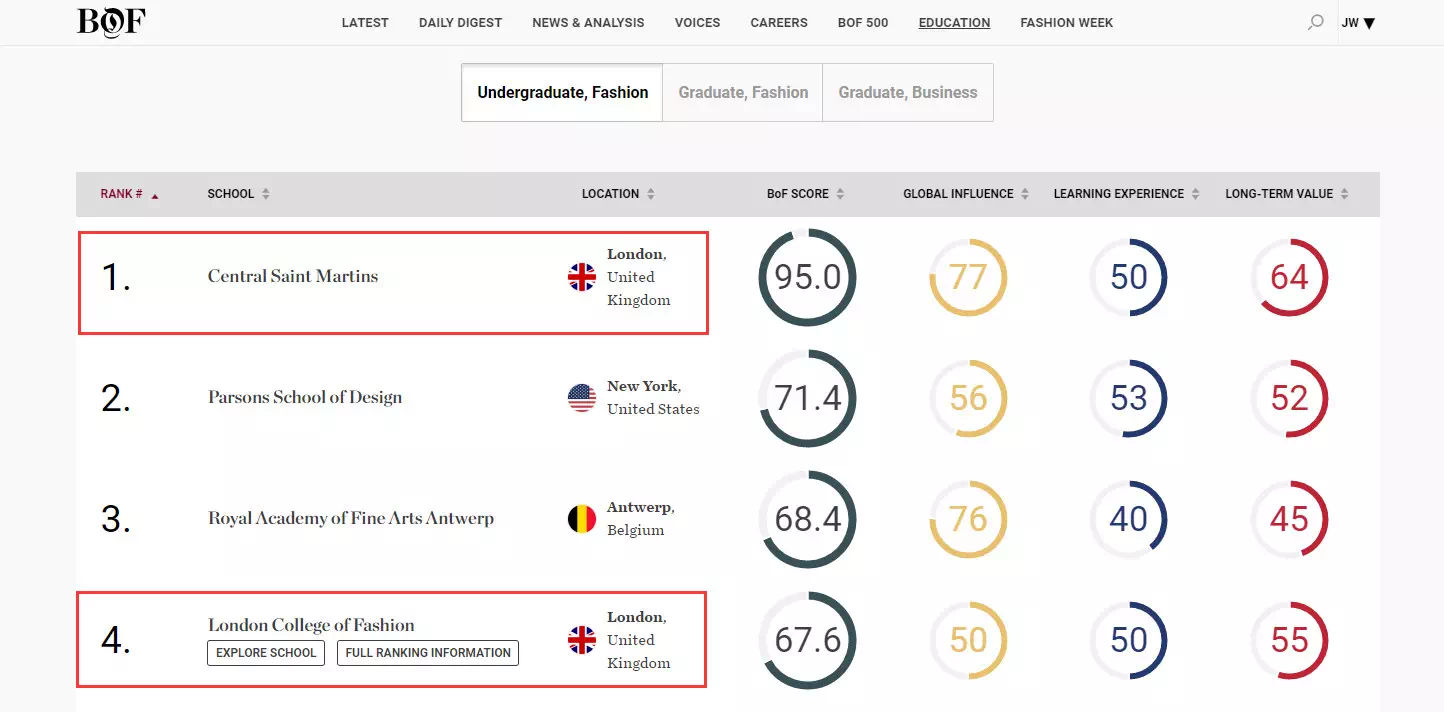Viewport: 1444px width, 712px height.
Task: Click the Belgium flag for Royal Academy
Action: [582, 518]
